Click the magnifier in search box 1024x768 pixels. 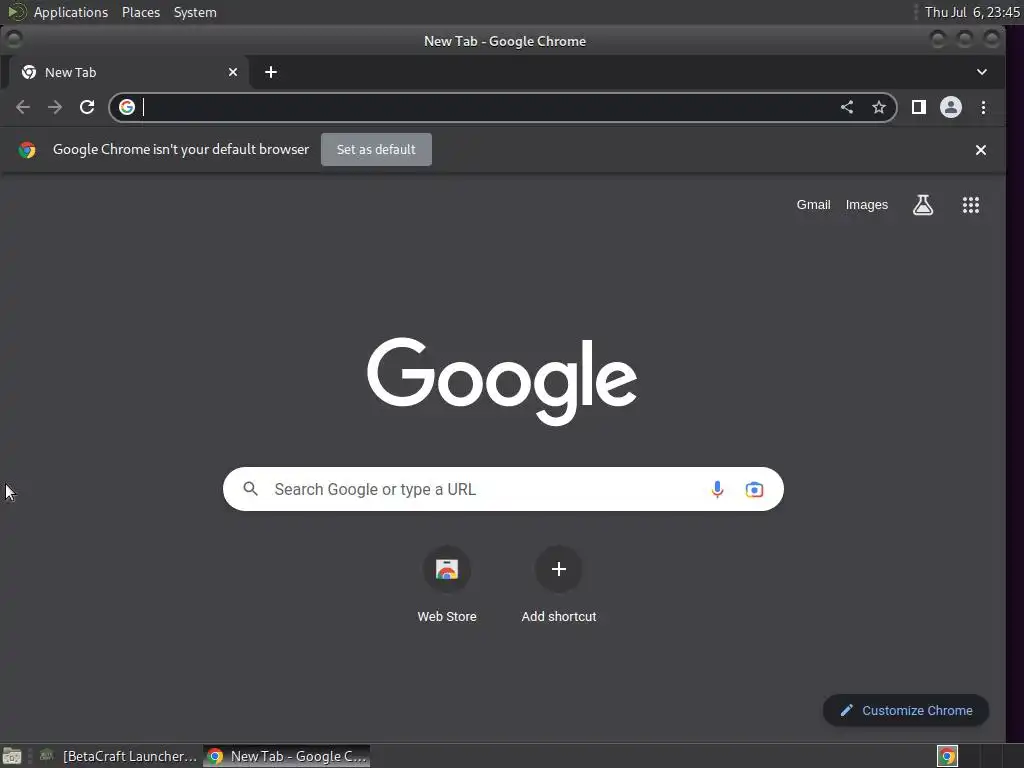[251, 488]
